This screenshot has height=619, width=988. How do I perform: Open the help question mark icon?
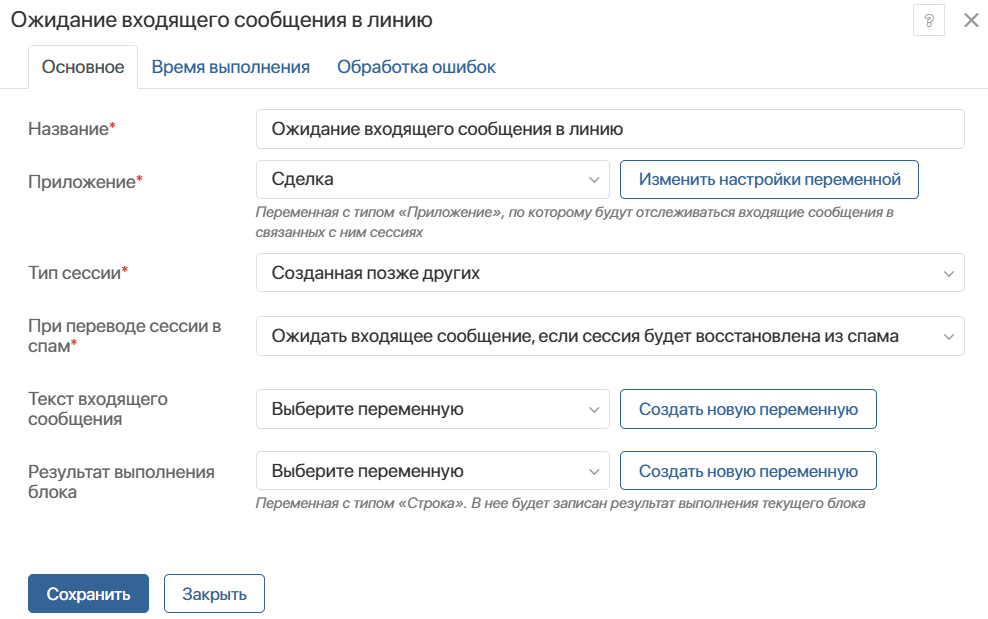point(928,20)
